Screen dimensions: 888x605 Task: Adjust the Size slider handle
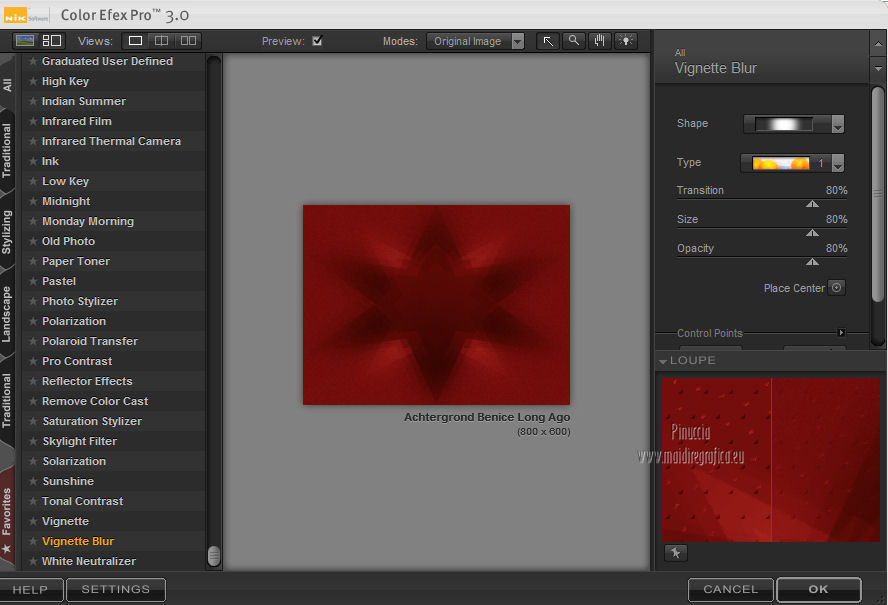[x=812, y=233]
